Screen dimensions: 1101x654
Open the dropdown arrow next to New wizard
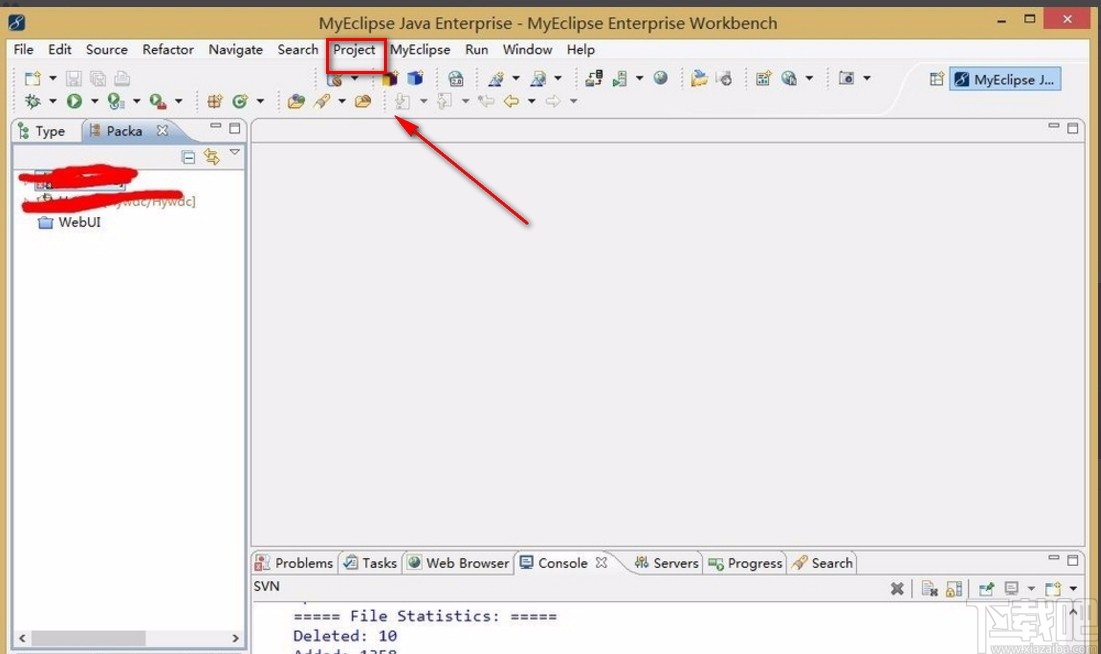pos(53,78)
